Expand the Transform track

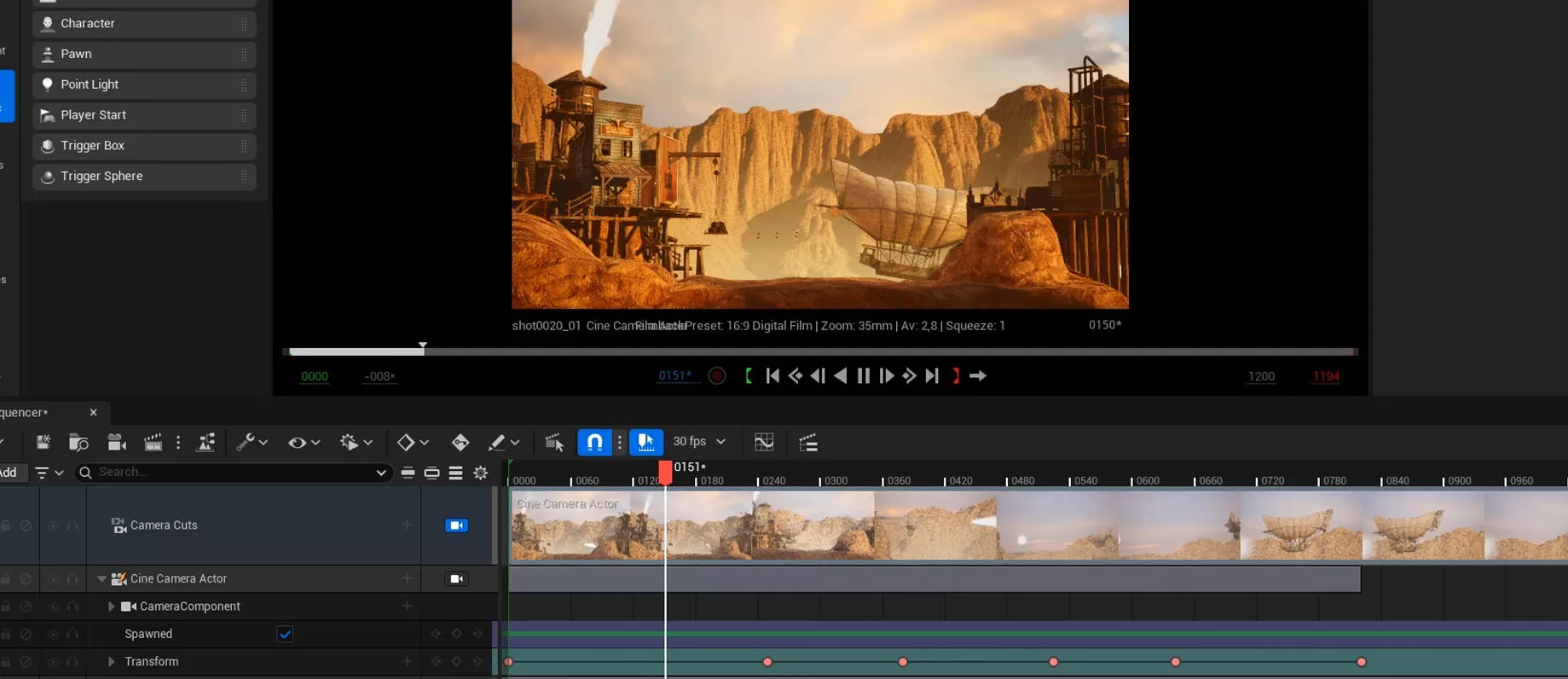coord(111,662)
